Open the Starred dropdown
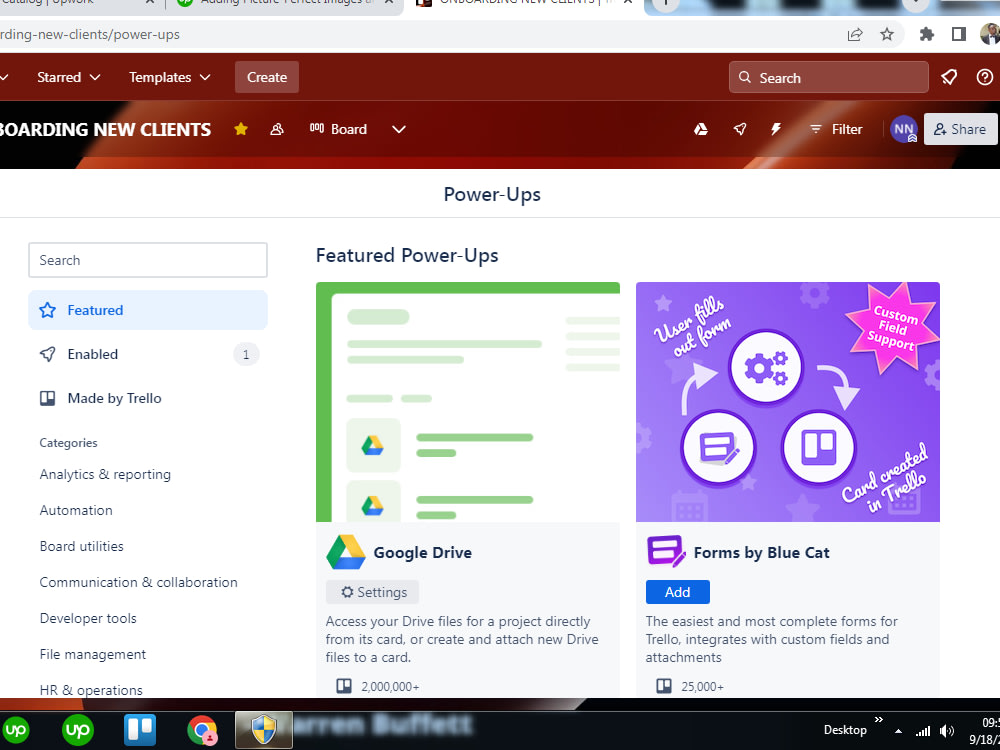Viewport: 1000px width, 750px height. [x=68, y=77]
